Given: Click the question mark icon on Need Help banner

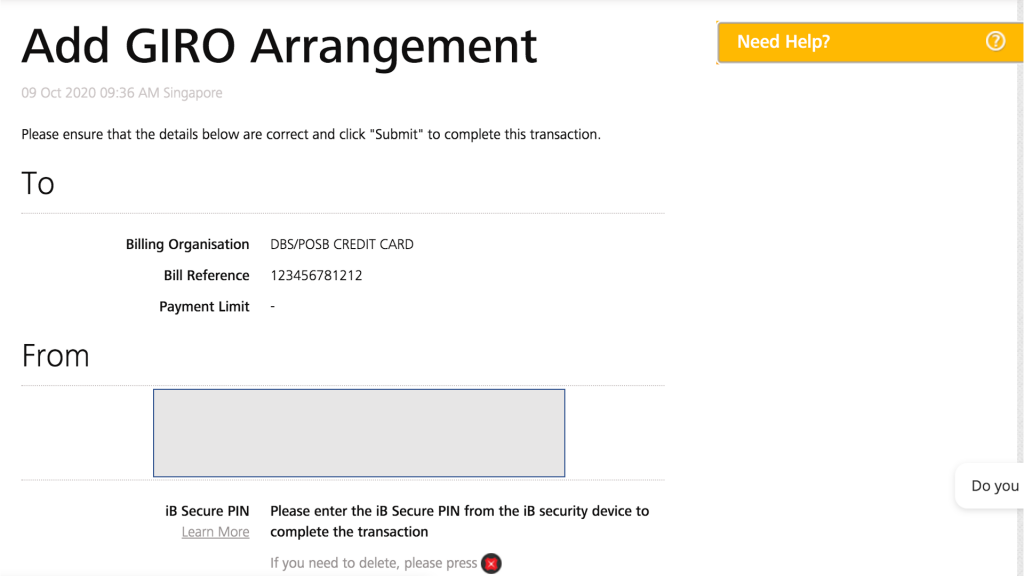Looking at the screenshot, I should 994,41.
